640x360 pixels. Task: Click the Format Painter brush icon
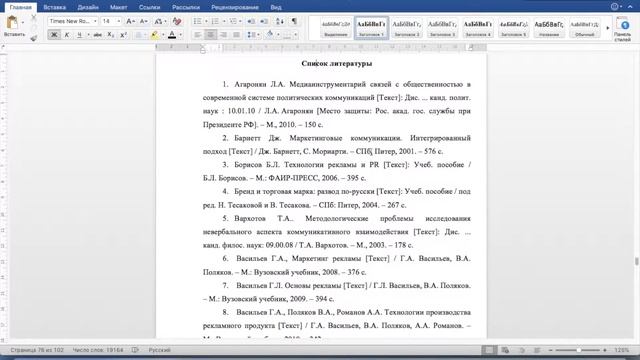(34, 38)
